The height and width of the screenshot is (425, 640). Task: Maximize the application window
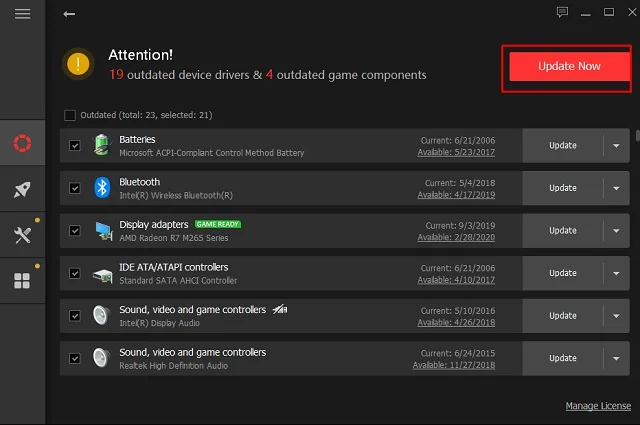609,12
